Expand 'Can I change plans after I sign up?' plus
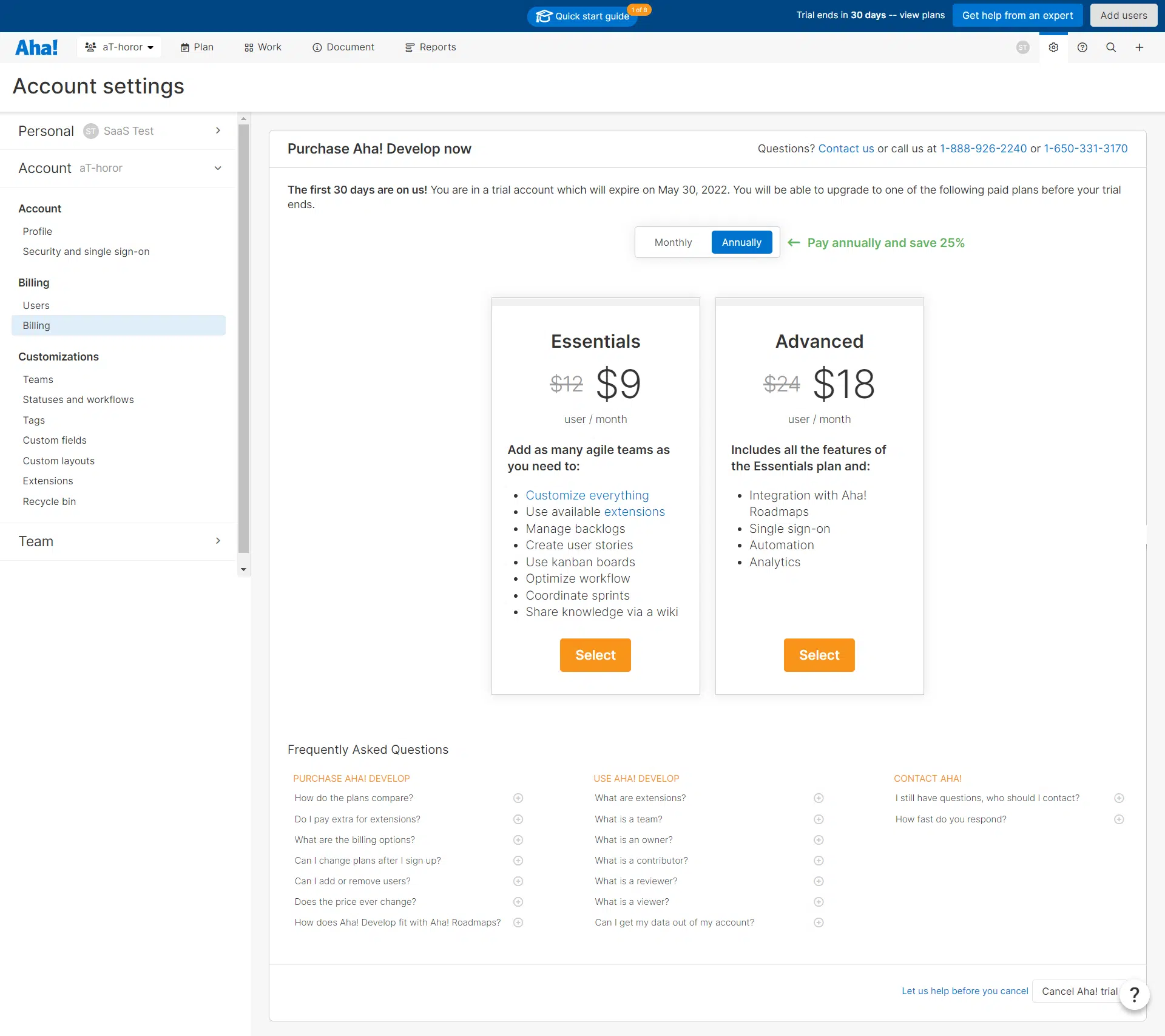Viewport: 1165px width, 1036px height. click(x=518, y=861)
